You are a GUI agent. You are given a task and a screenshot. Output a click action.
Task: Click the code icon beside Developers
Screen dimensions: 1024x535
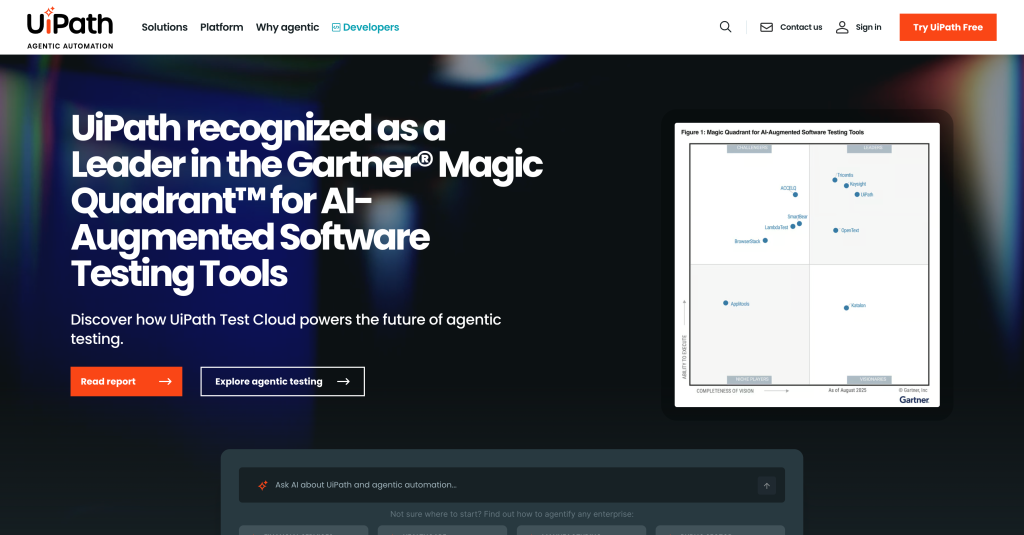point(336,28)
